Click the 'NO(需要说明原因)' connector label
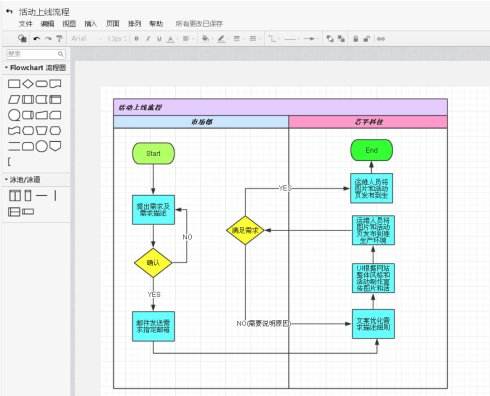This screenshot has width=490, height=396. (264, 323)
